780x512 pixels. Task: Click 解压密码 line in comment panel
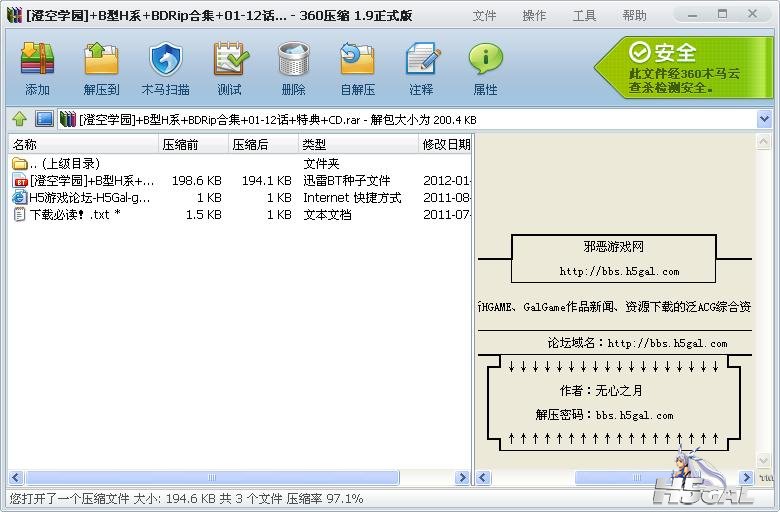coord(604,415)
